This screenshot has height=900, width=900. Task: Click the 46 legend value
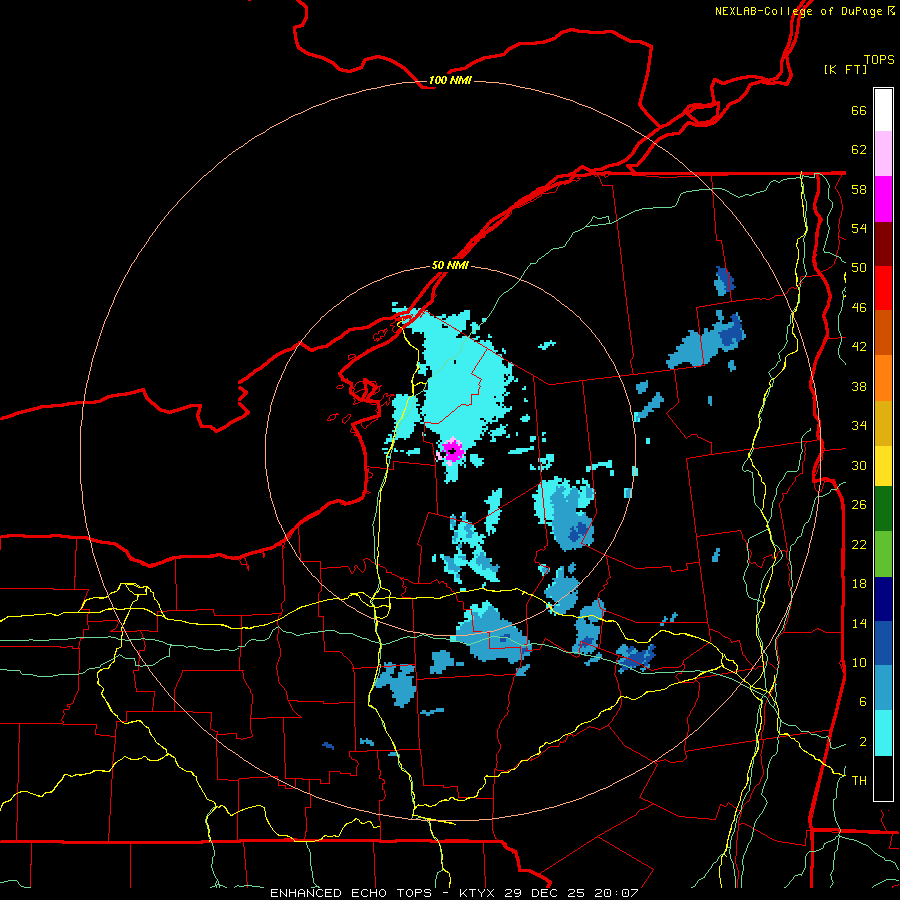point(859,308)
